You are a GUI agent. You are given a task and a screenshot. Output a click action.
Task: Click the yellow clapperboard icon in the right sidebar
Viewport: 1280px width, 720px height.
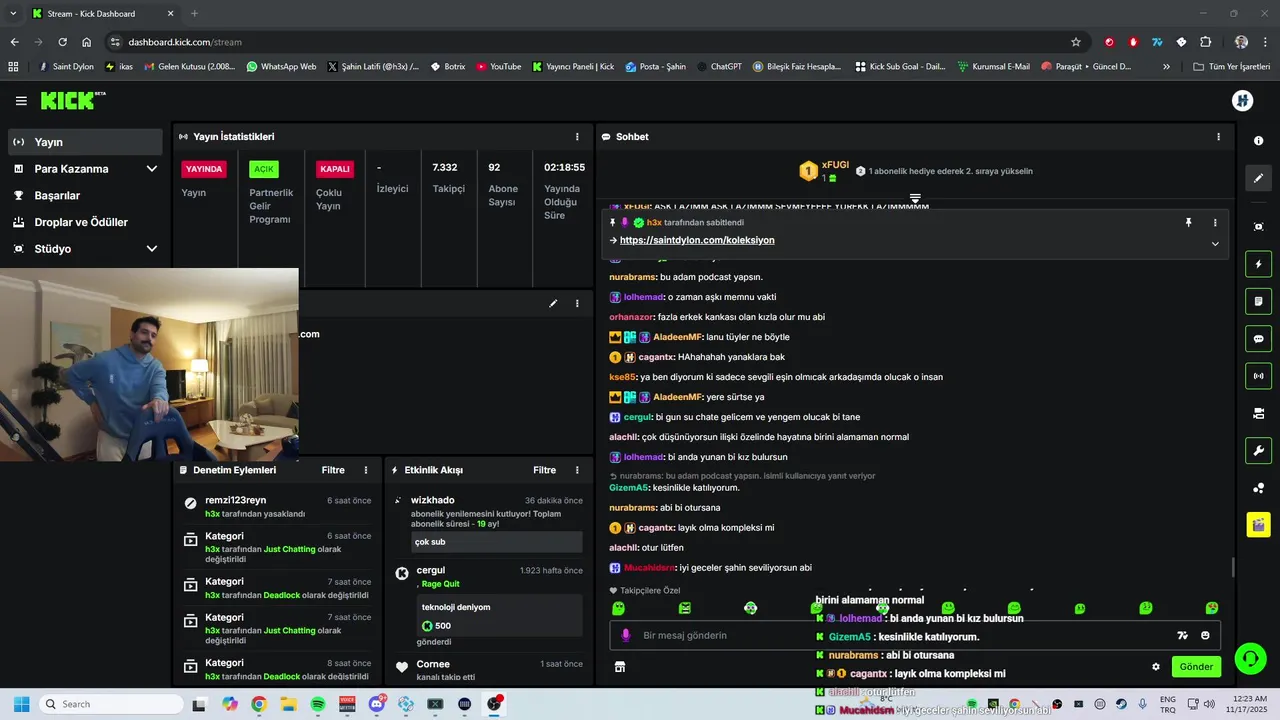pos(1258,524)
